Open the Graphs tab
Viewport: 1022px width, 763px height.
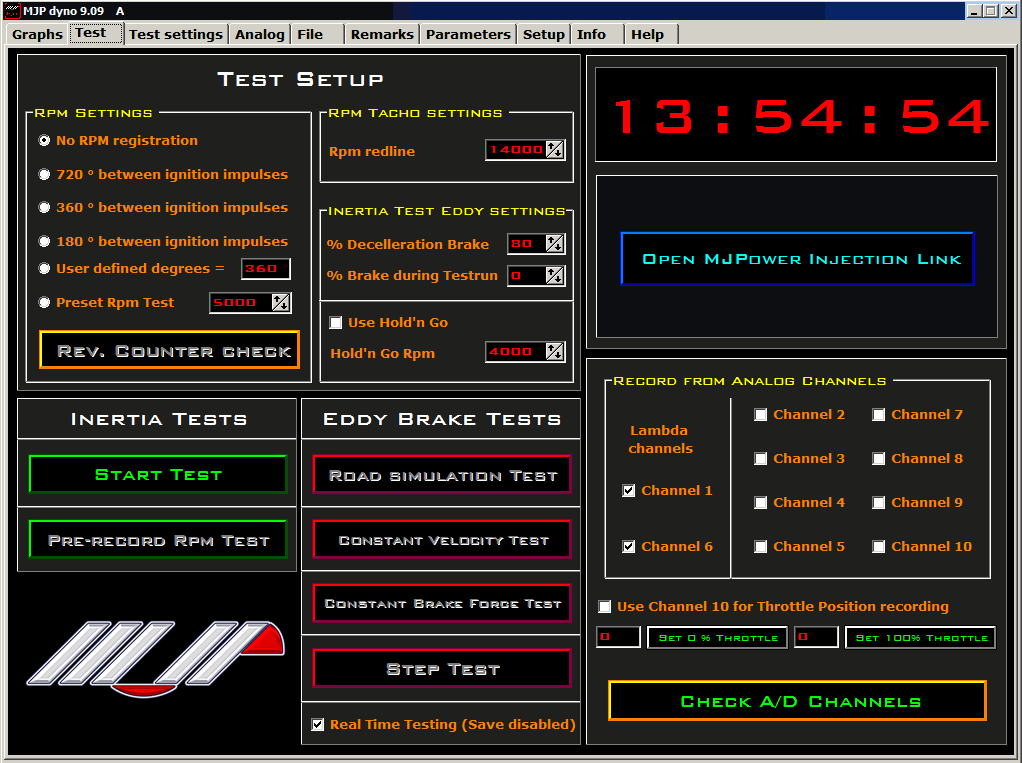click(x=37, y=34)
